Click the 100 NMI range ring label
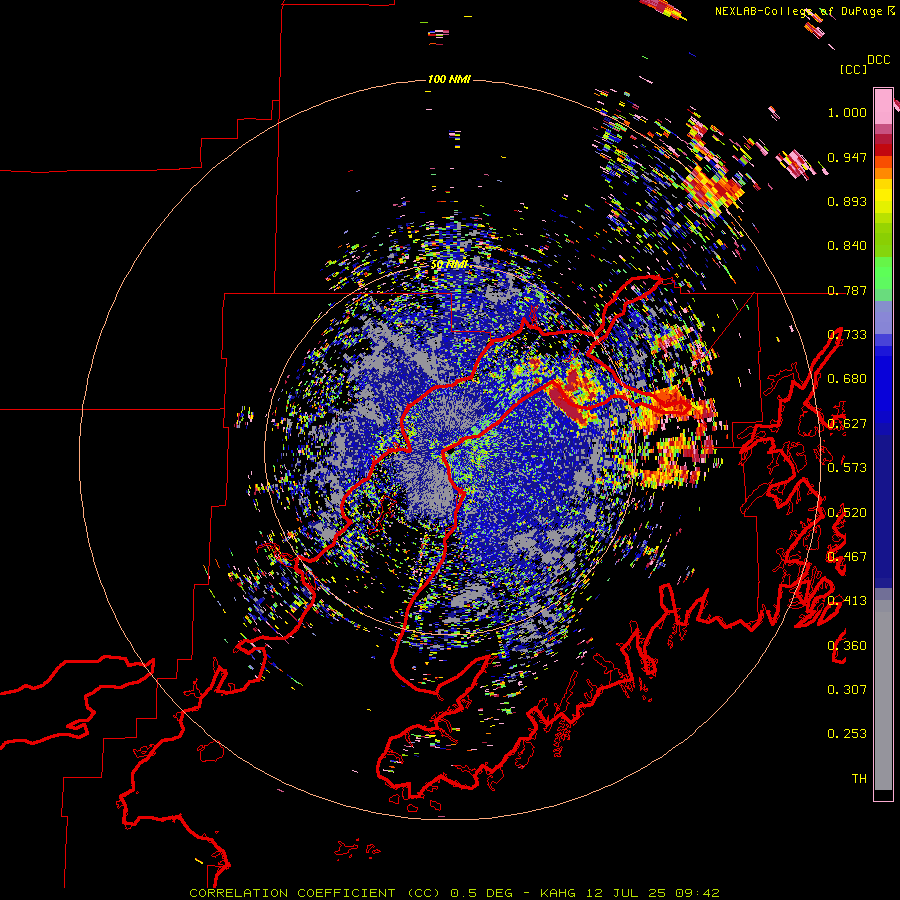Viewport: 900px width, 900px height. tap(449, 79)
